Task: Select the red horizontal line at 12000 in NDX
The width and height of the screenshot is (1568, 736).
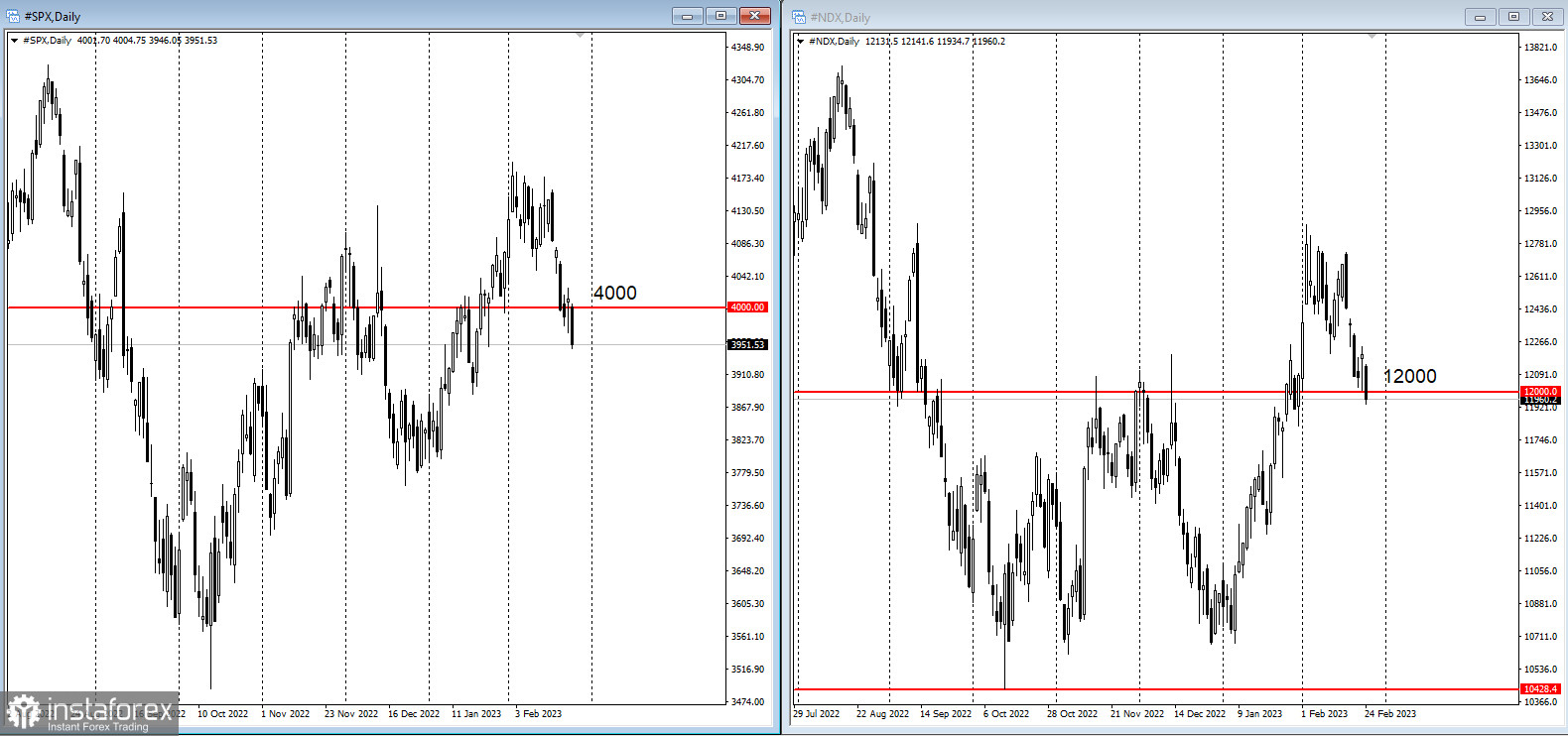Action: (1156, 392)
